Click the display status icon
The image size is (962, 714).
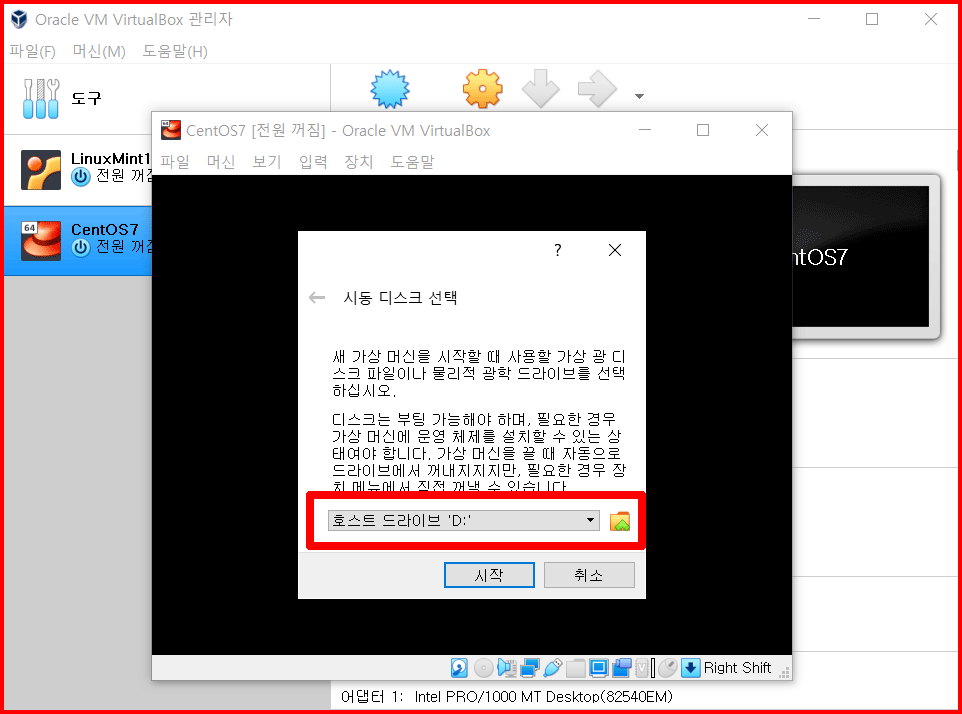point(599,668)
